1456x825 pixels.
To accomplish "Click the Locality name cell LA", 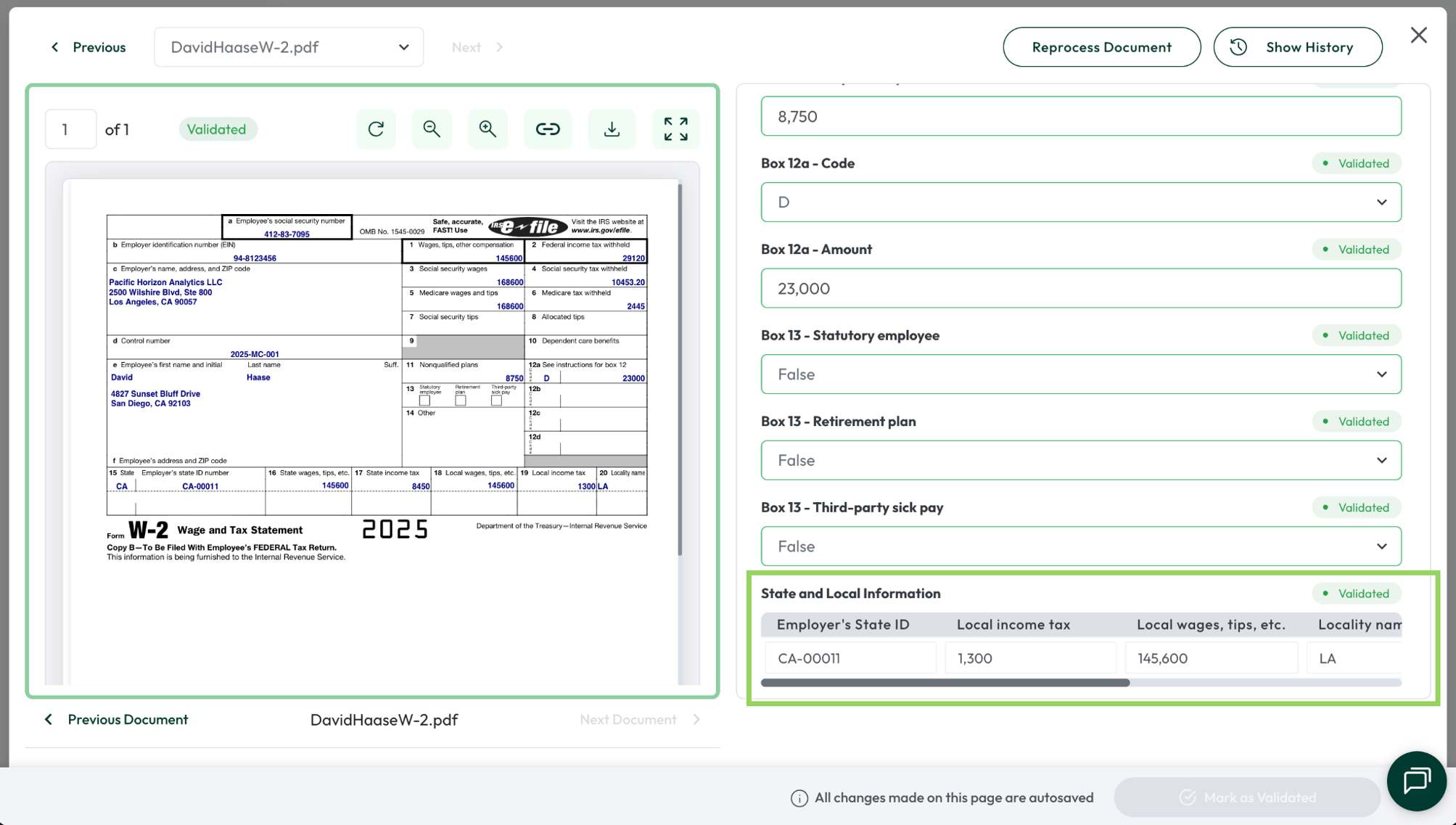I will 1354,658.
